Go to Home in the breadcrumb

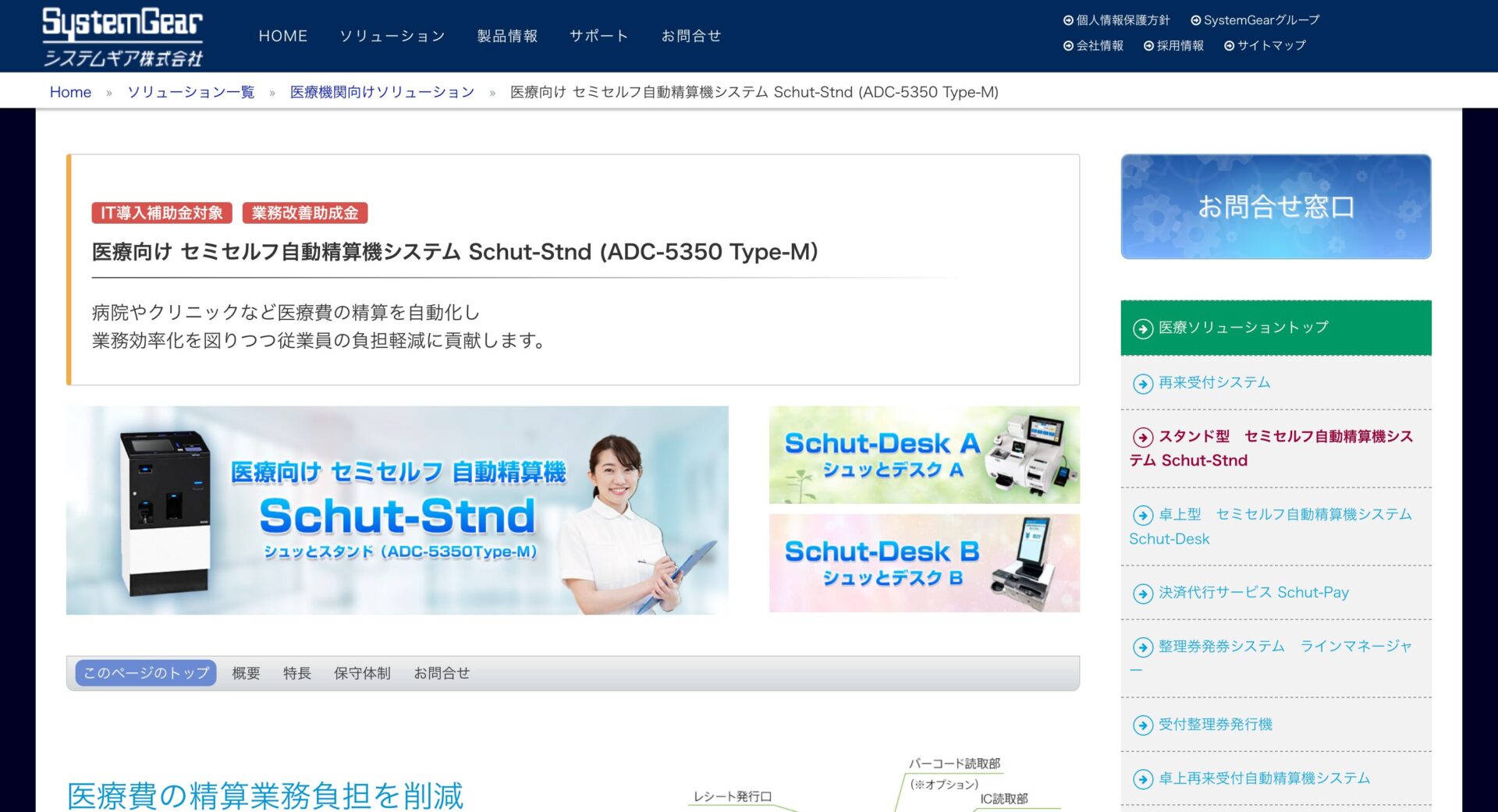tap(70, 92)
